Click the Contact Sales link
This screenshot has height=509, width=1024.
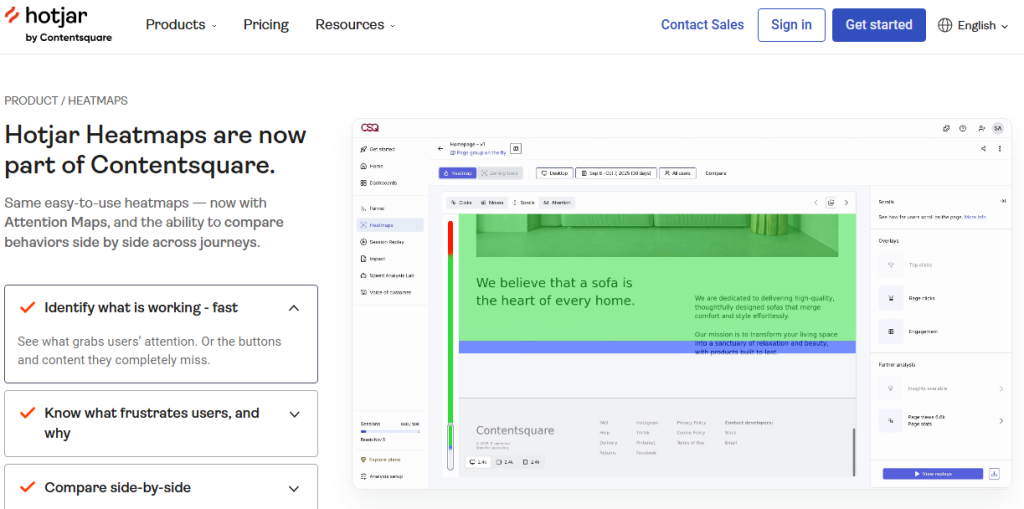point(702,25)
